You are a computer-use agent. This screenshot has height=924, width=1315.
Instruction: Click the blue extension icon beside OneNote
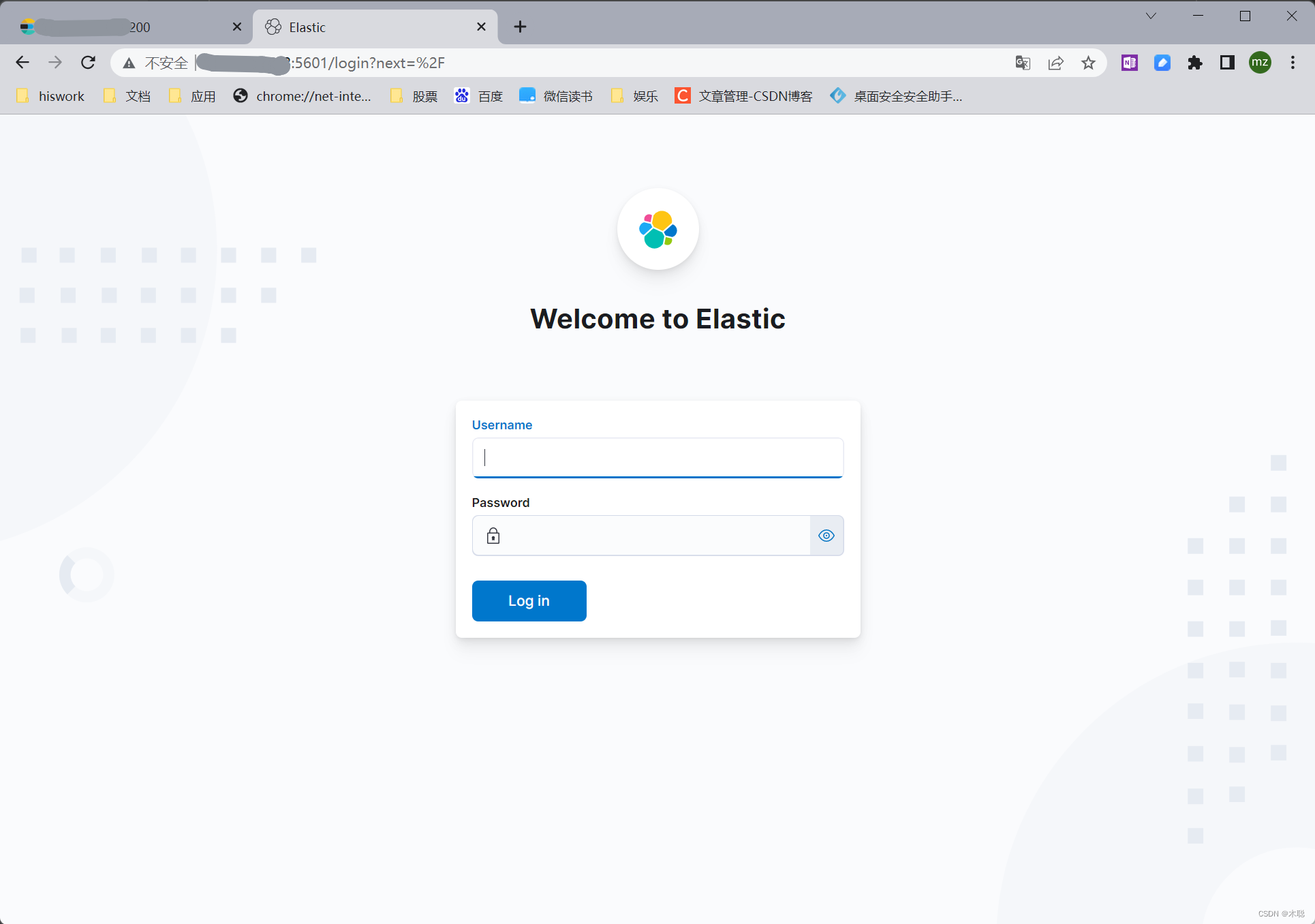(1162, 63)
